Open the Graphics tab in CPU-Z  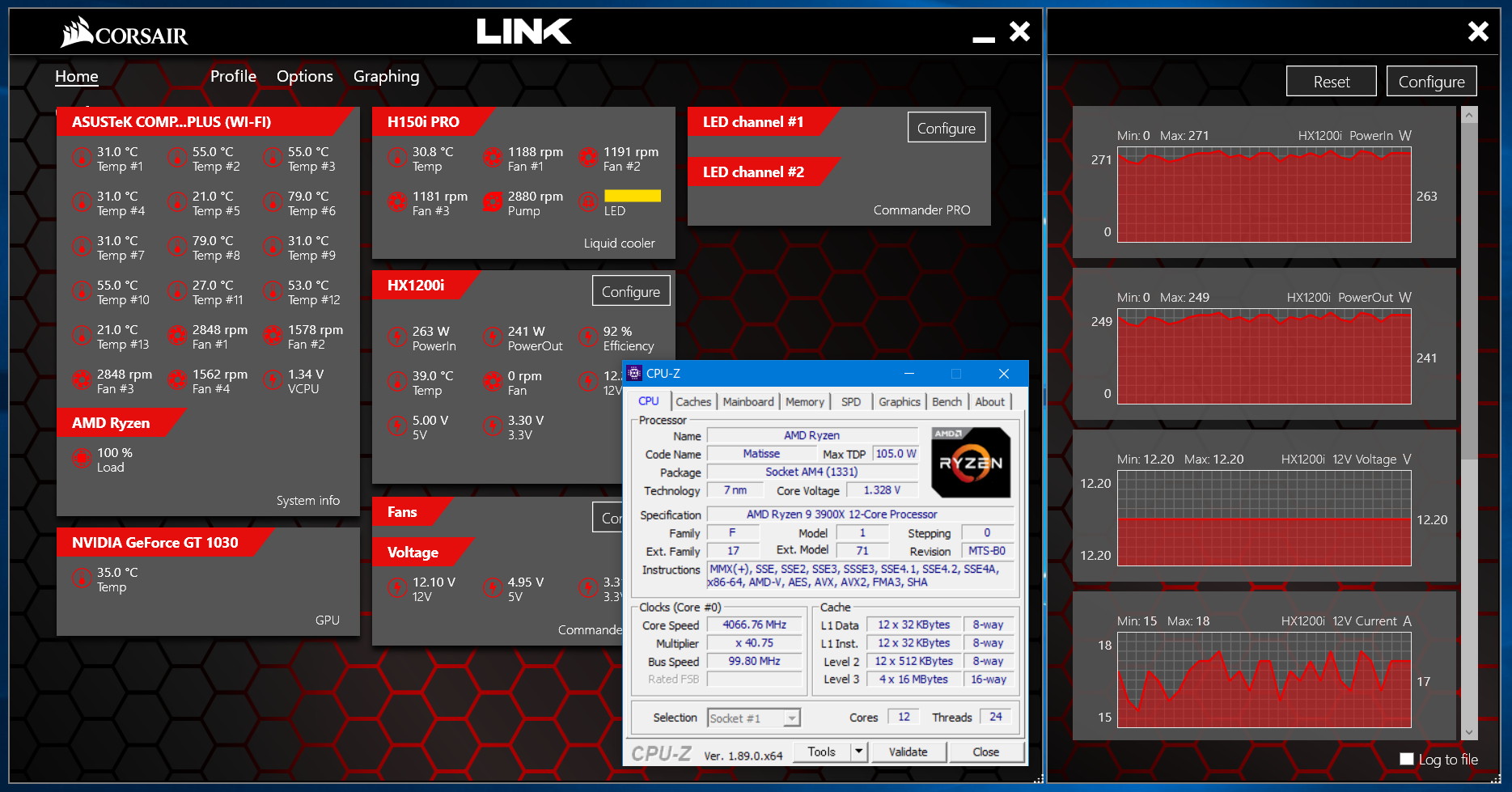tap(899, 401)
